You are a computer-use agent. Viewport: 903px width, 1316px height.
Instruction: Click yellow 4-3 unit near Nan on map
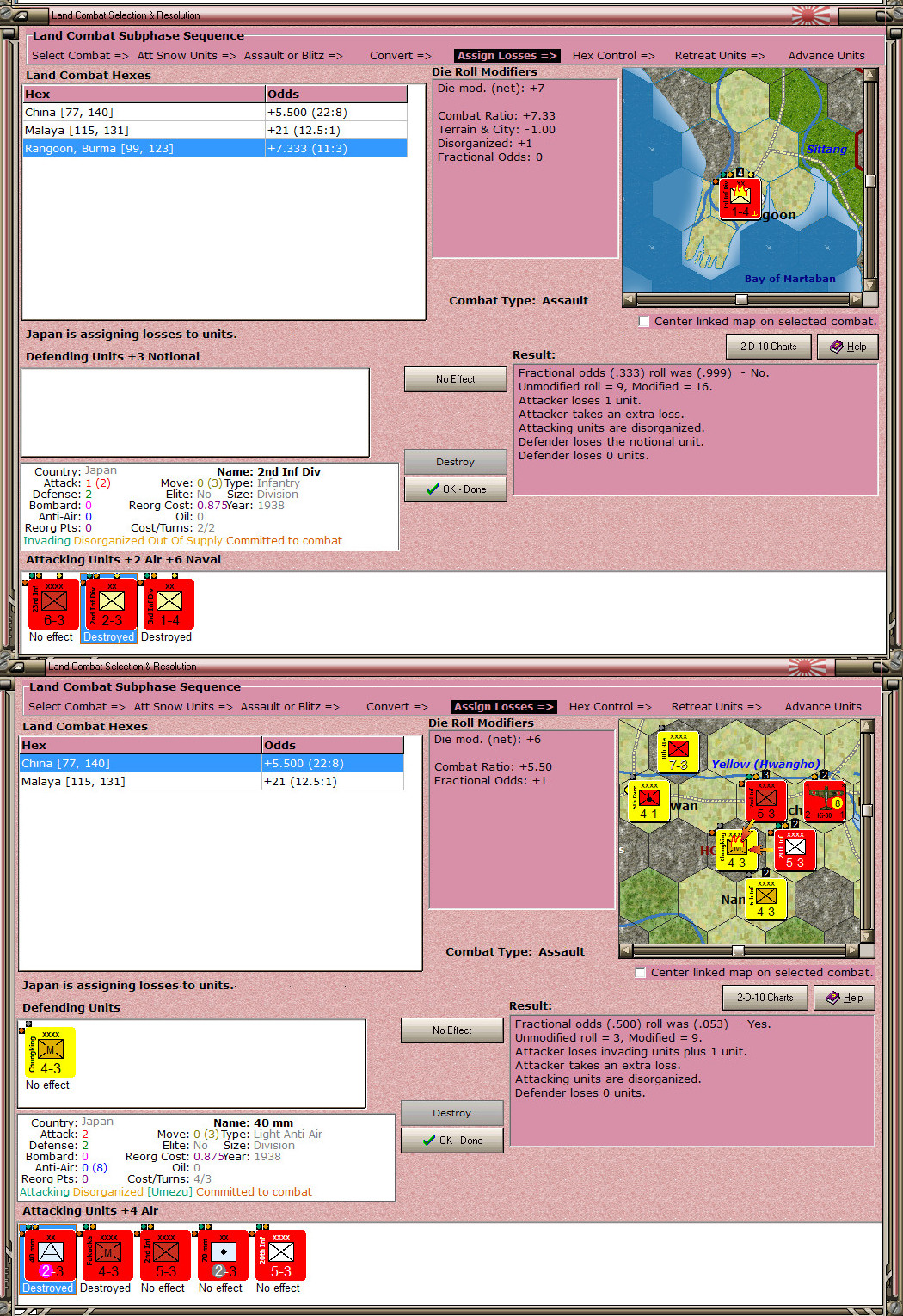(765, 898)
